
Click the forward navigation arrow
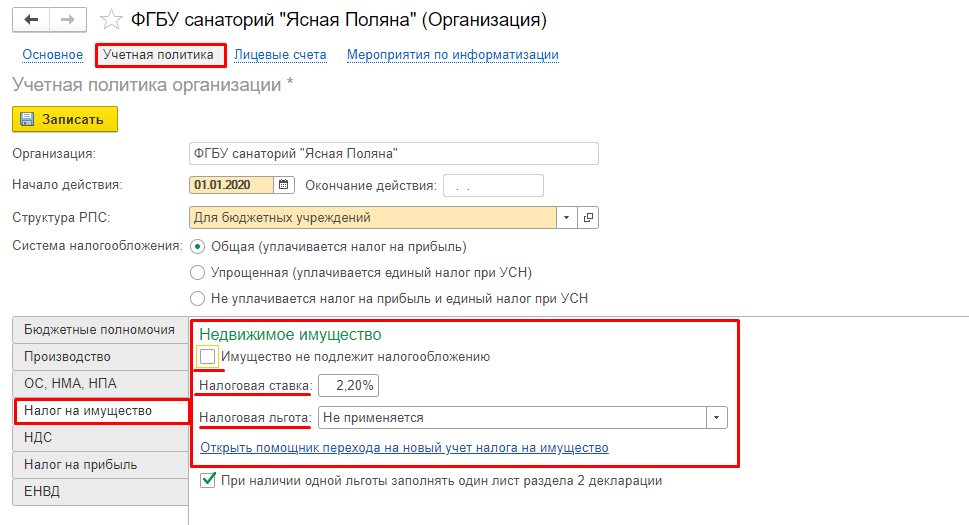click(69, 20)
